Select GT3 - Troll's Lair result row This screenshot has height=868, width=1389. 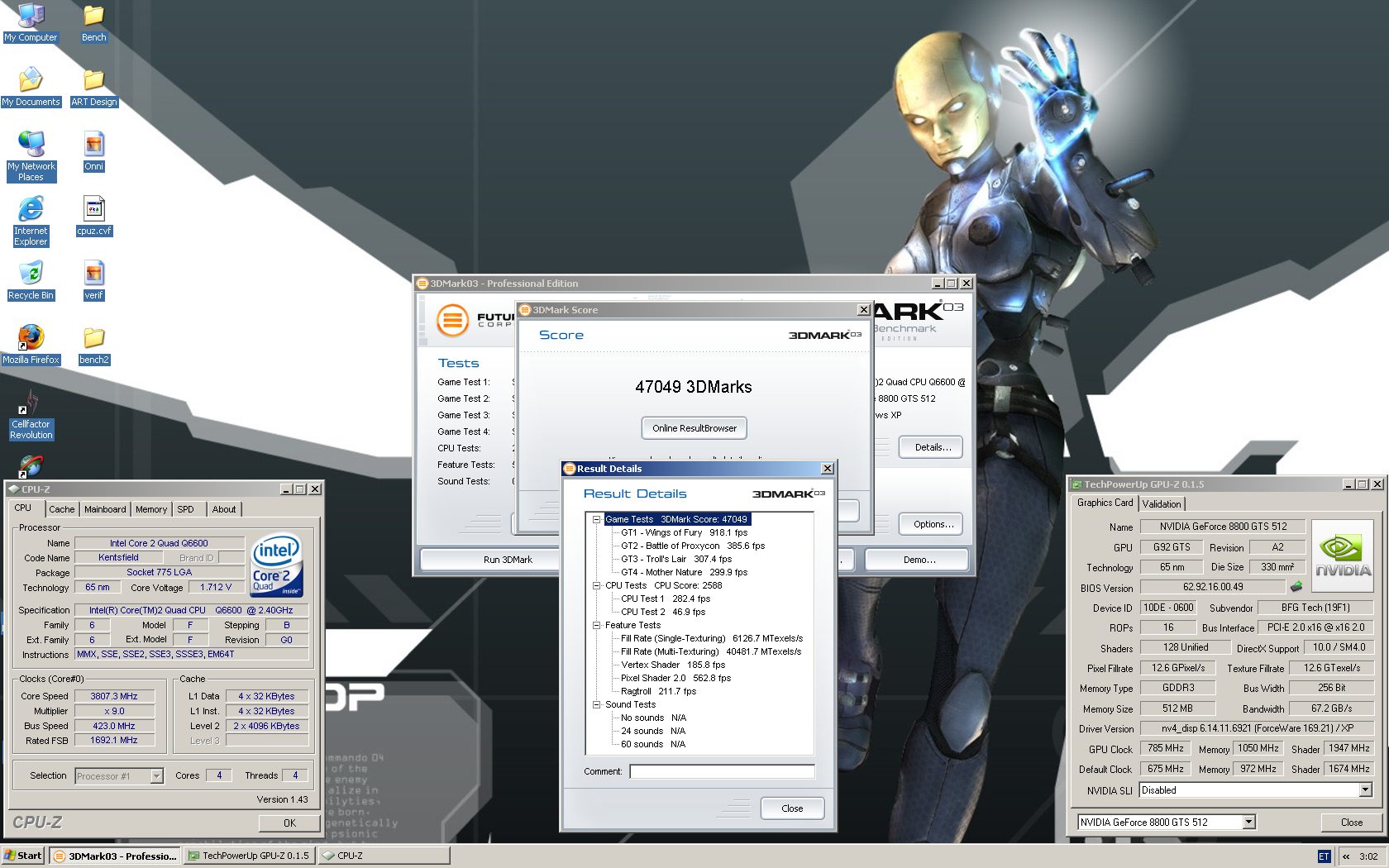click(x=676, y=559)
